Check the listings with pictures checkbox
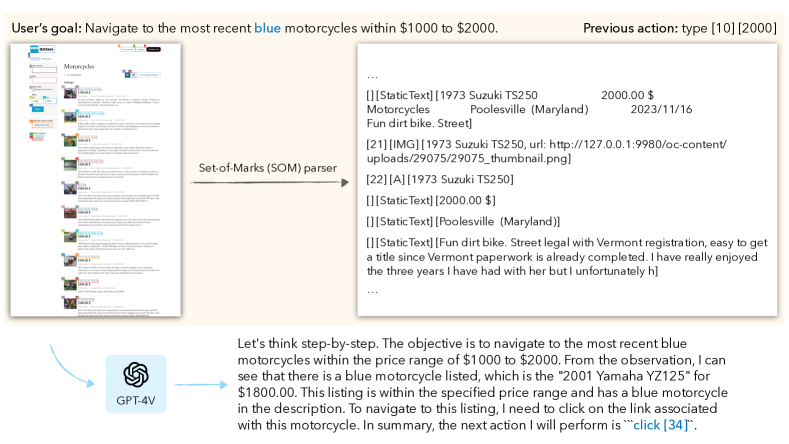 pyautogui.click(x=33, y=90)
